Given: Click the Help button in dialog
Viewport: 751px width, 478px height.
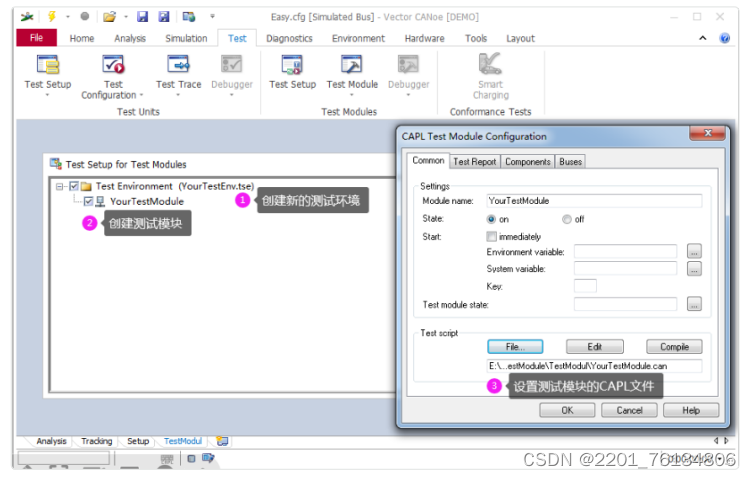Looking at the screenshot, I should pyautogui.click(x=691, y=410).
